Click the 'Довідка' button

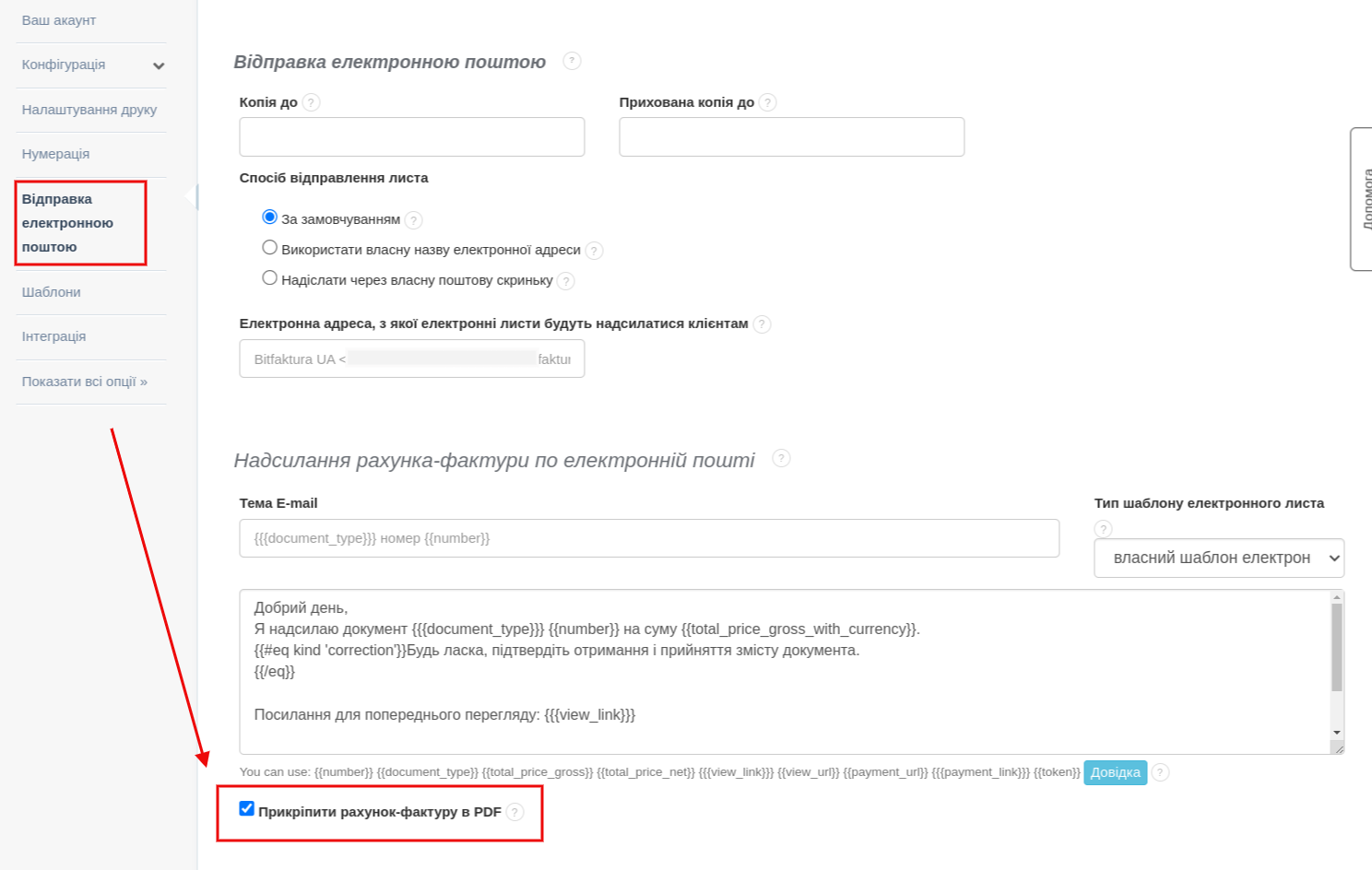pyautogui.click(x=1115, y=772)
